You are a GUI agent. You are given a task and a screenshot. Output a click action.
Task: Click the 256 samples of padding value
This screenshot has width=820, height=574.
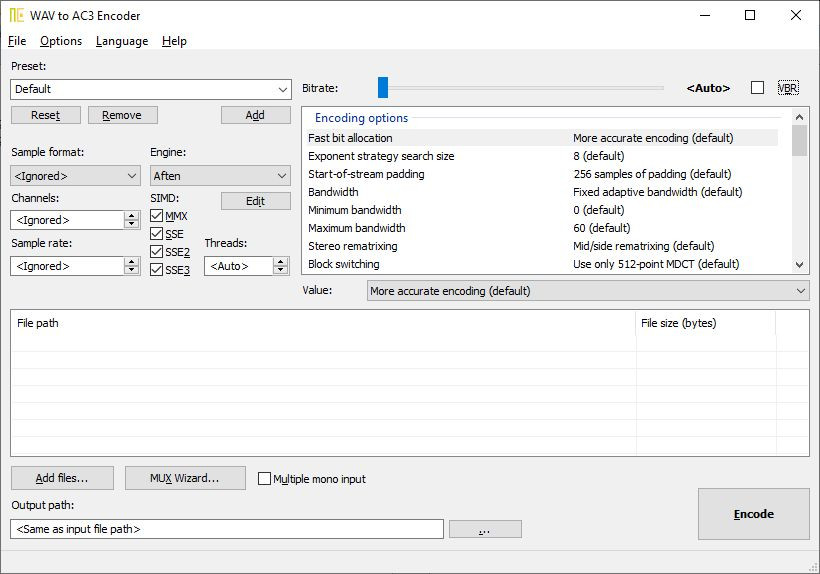tap(652, 174)
